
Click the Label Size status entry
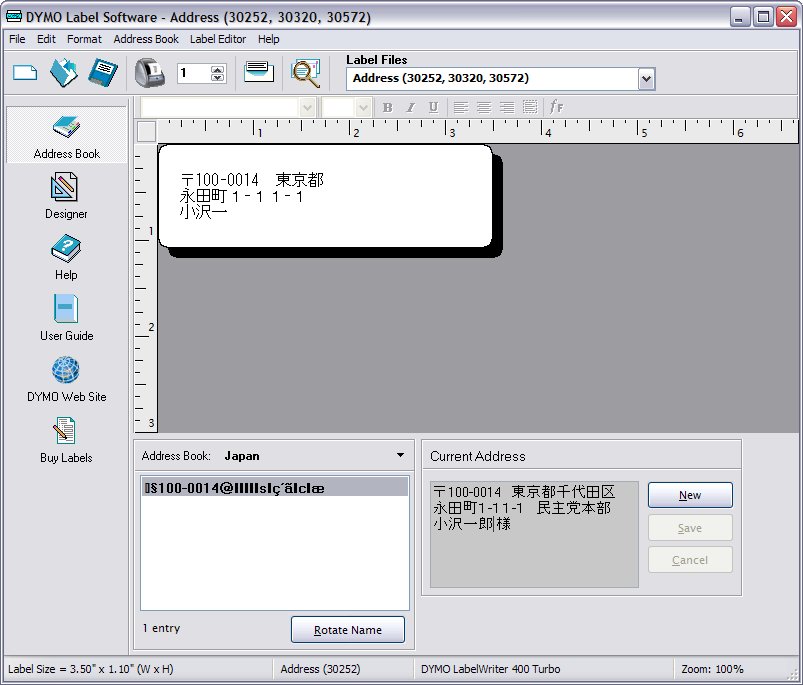91,669
